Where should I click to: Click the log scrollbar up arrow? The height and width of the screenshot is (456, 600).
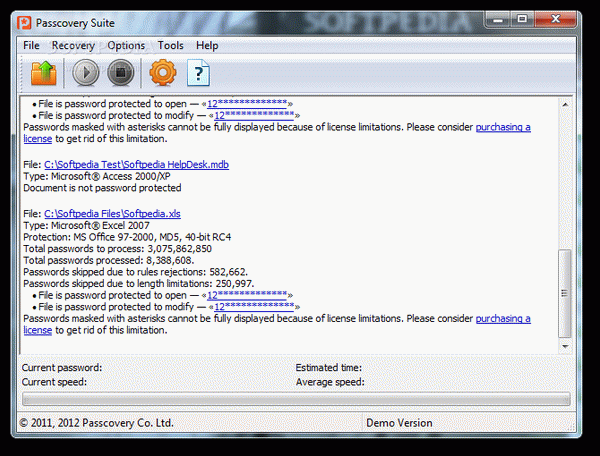click(565, 104)
